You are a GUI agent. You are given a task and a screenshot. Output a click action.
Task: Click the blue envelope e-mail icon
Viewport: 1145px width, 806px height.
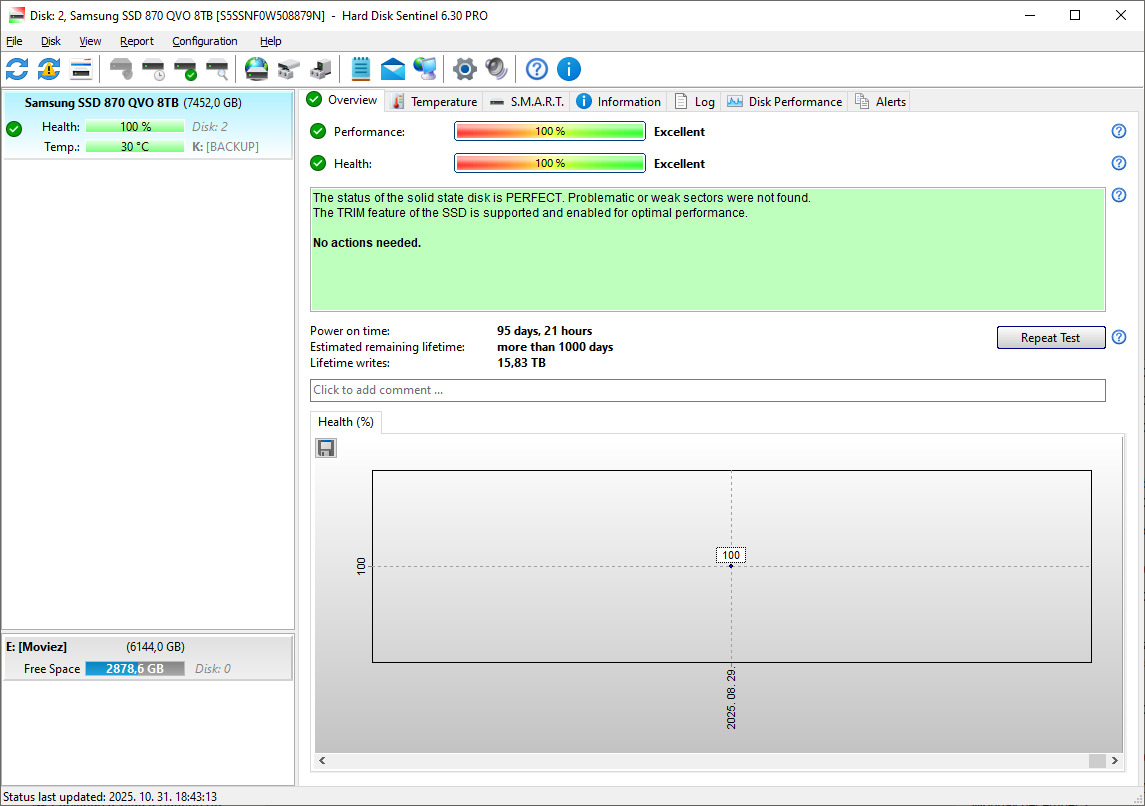393,69
